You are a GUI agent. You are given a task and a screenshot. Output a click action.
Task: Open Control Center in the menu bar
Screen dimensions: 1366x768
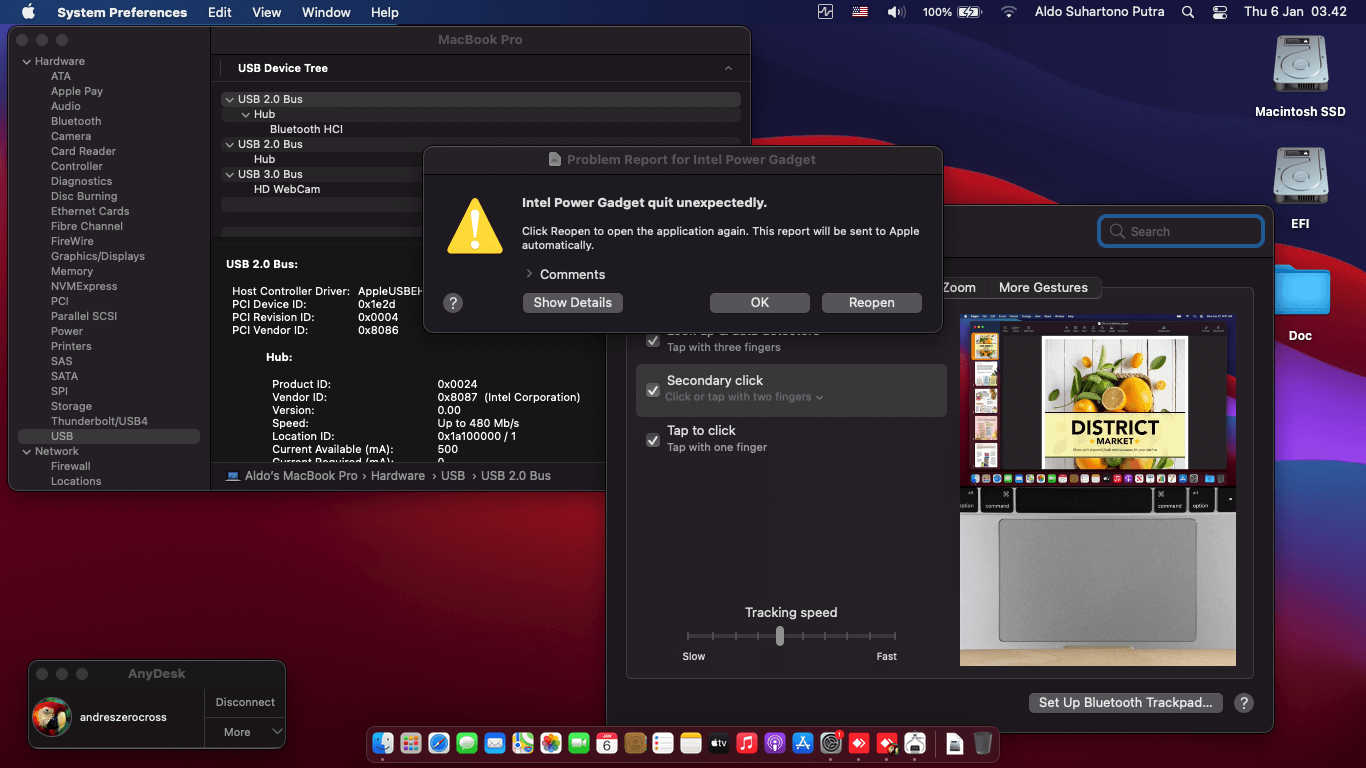click(x=1221, y=12)
